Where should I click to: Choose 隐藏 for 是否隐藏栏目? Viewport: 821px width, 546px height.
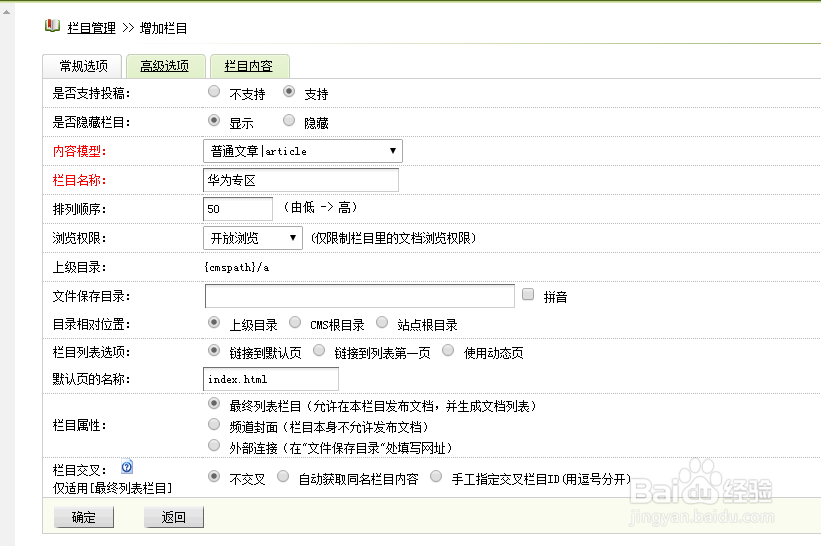coord(289,120)
